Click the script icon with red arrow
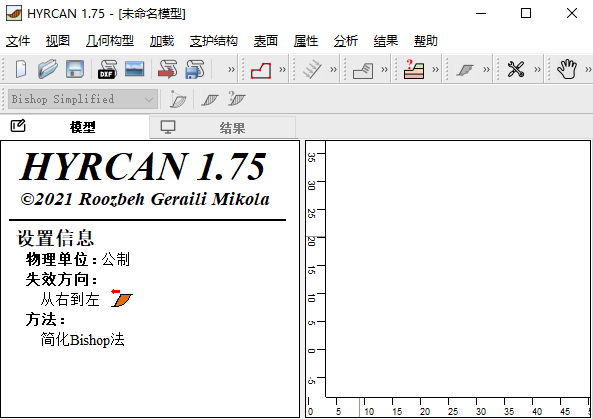This screenshot has height=419, width=593. pos(168,69)
